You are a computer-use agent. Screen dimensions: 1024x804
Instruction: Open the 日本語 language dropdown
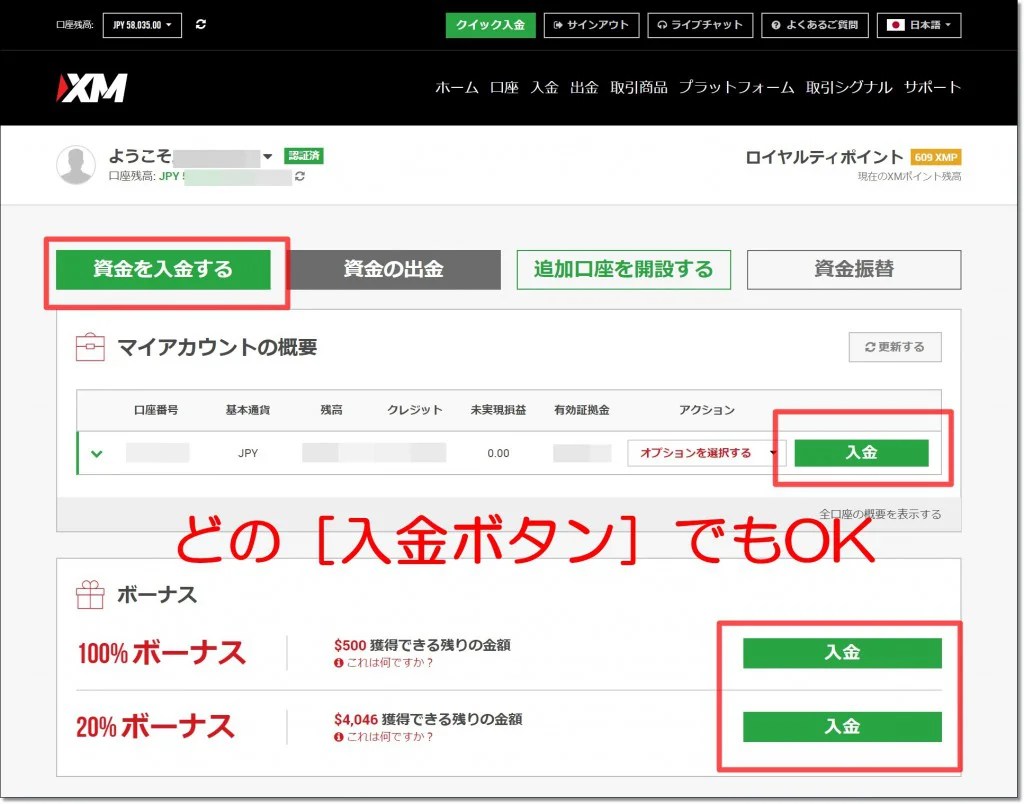(919, 25)
